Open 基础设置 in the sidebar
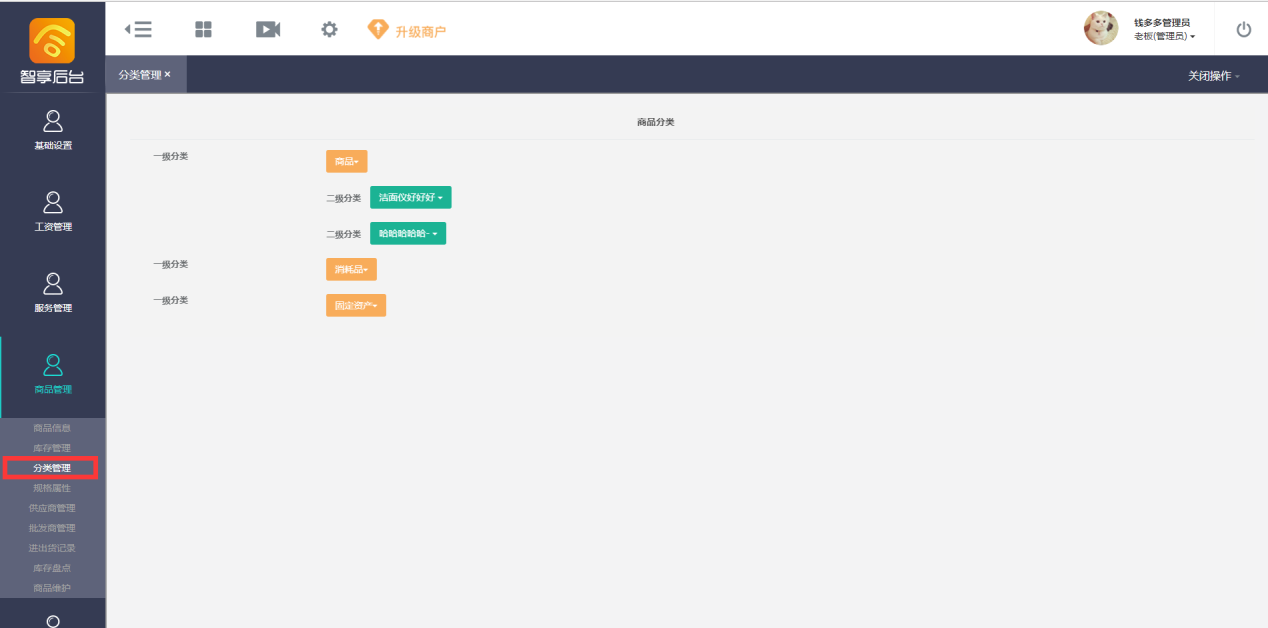This screenshot has width=1268, height=628. coord(53,131)
